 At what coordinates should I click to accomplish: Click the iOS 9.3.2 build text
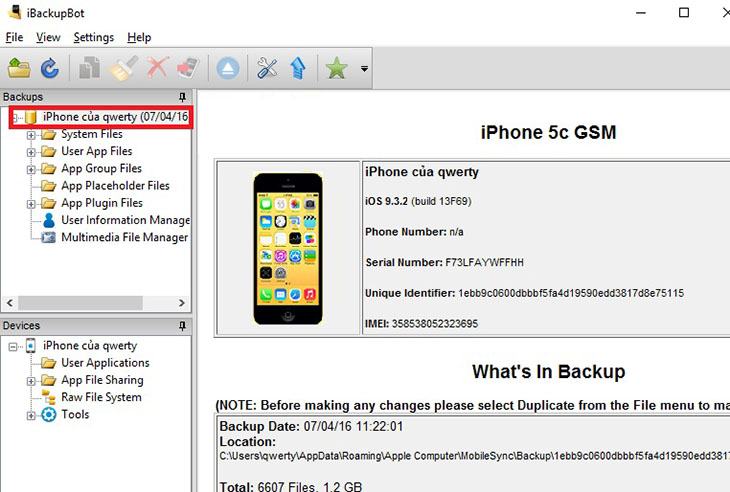tap(418, 202)
